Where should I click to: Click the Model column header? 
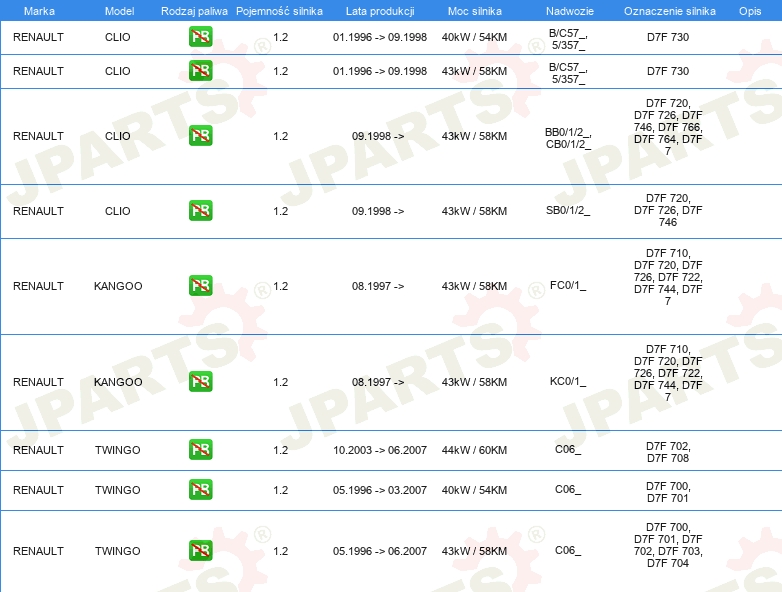point(119,11)
